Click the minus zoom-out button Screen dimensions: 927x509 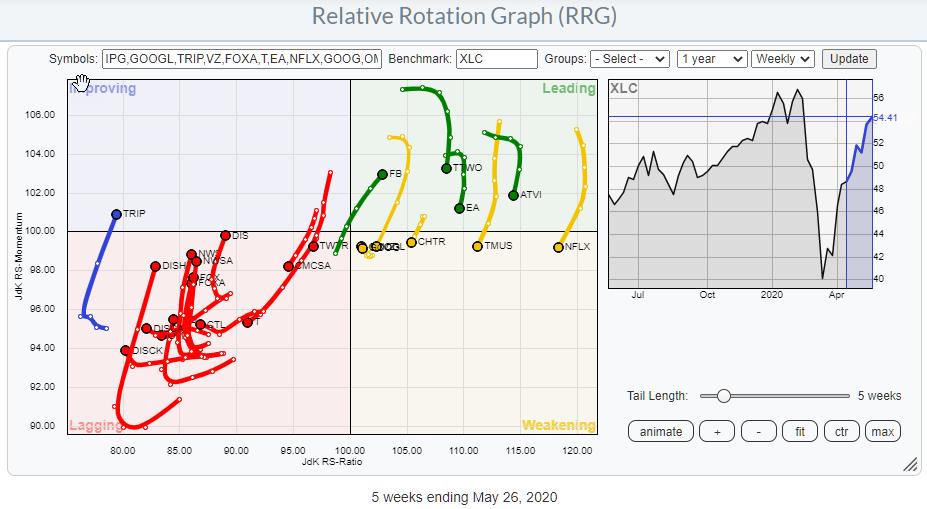(759, 431)
